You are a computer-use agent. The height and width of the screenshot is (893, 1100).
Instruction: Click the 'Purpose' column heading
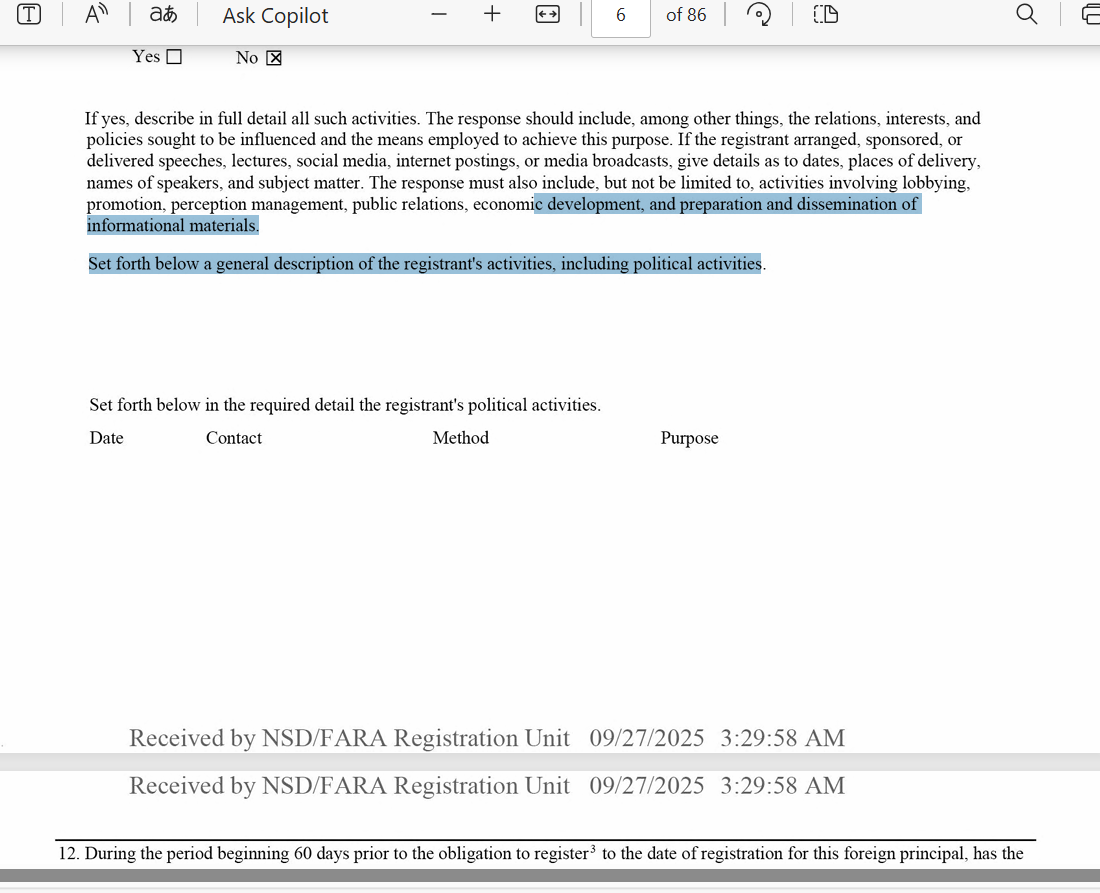coord(689,438)
